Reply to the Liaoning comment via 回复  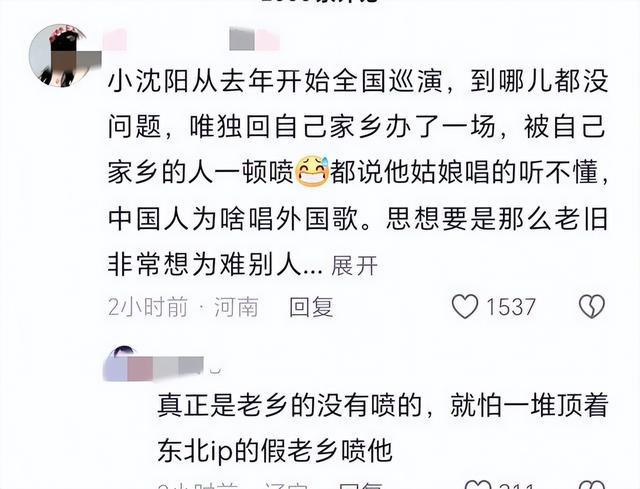pyautogui.click(x=361, y=486)
